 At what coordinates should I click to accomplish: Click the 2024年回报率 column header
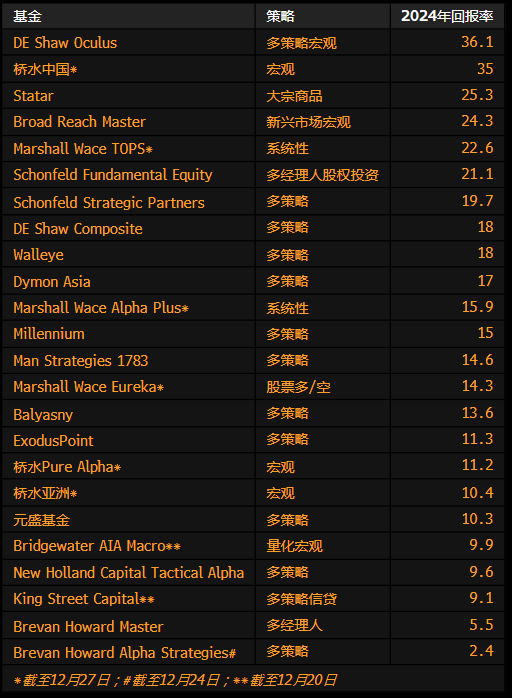(447, 16)
